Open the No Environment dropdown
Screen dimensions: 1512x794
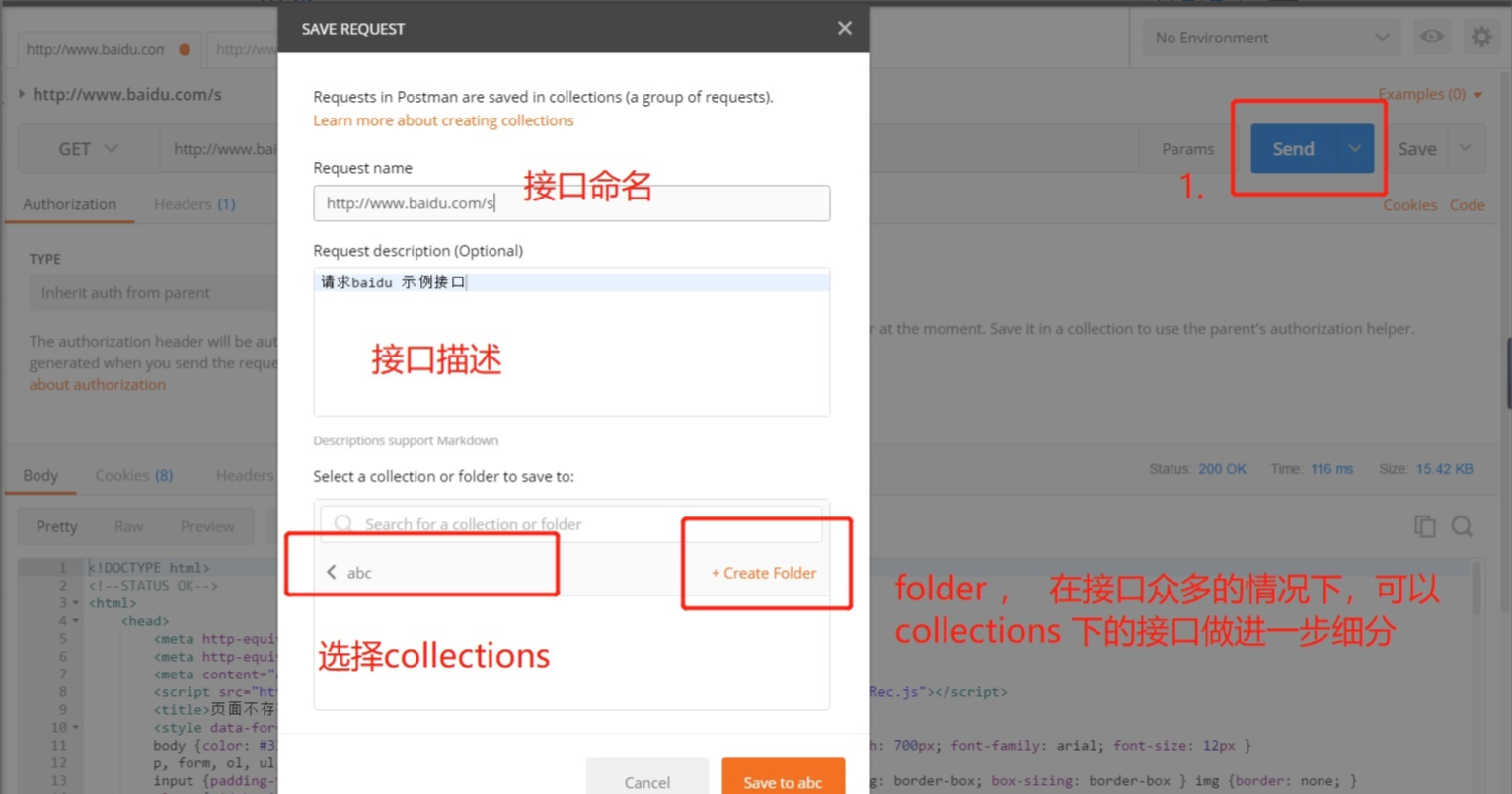1272,38
